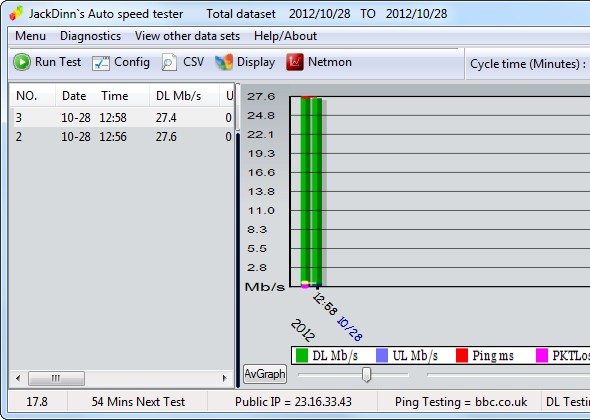Click the UL Mb/s legend text
Viewport: 590px width, 420px height.
pyautogui.click(x=415, y=356)
